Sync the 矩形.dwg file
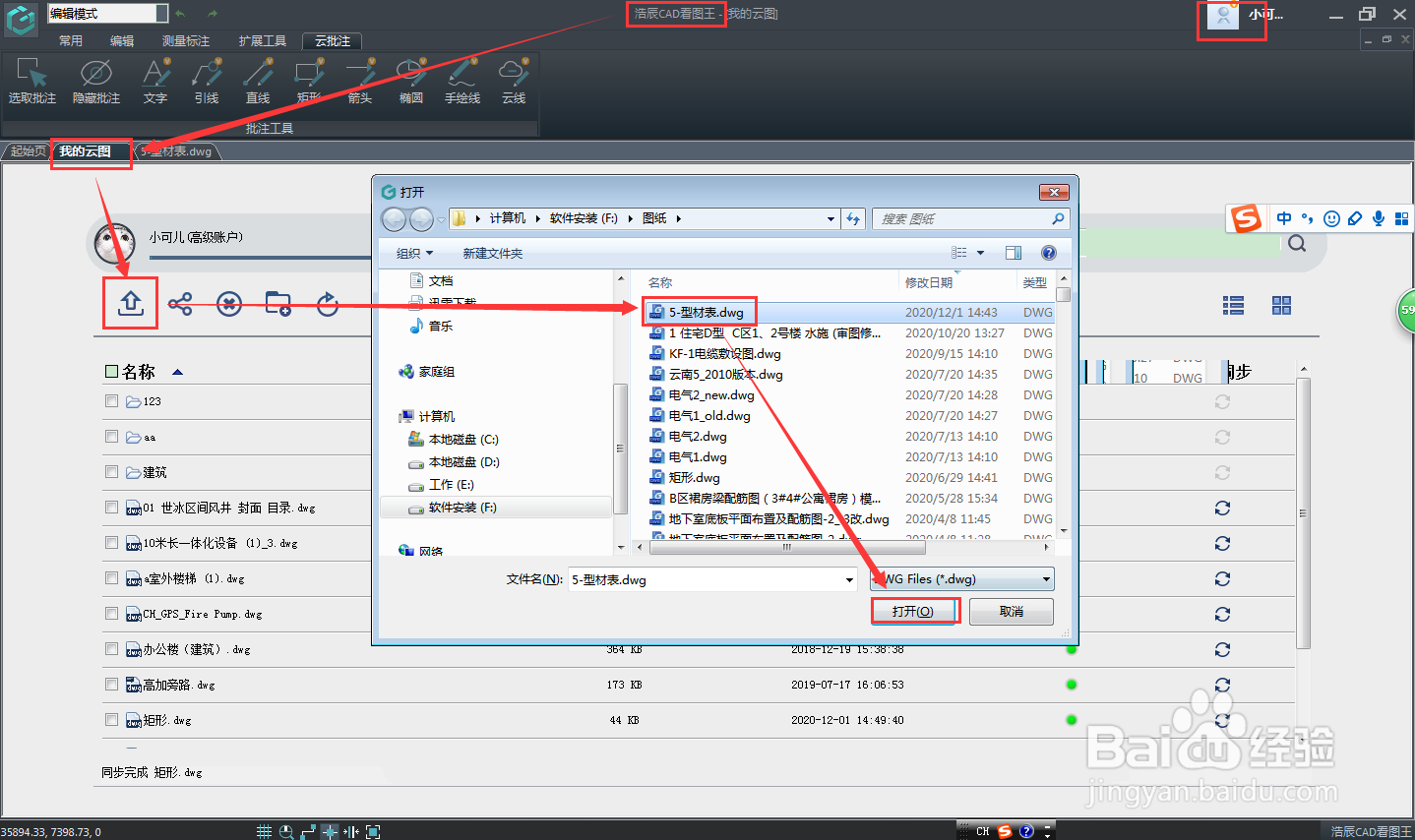This screenshot has height=840, width=1415. [x=1222, y=720]
